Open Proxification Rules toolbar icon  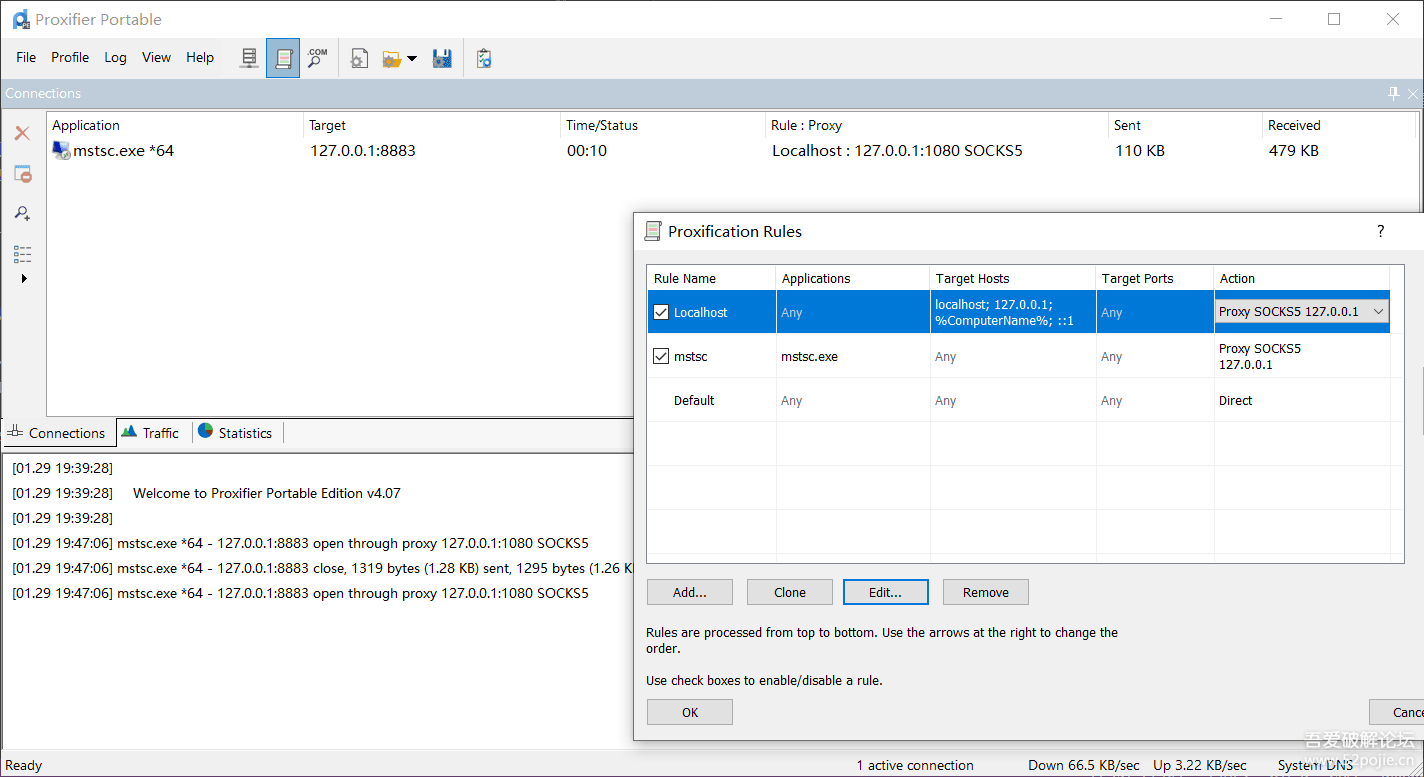pos(283,58)
